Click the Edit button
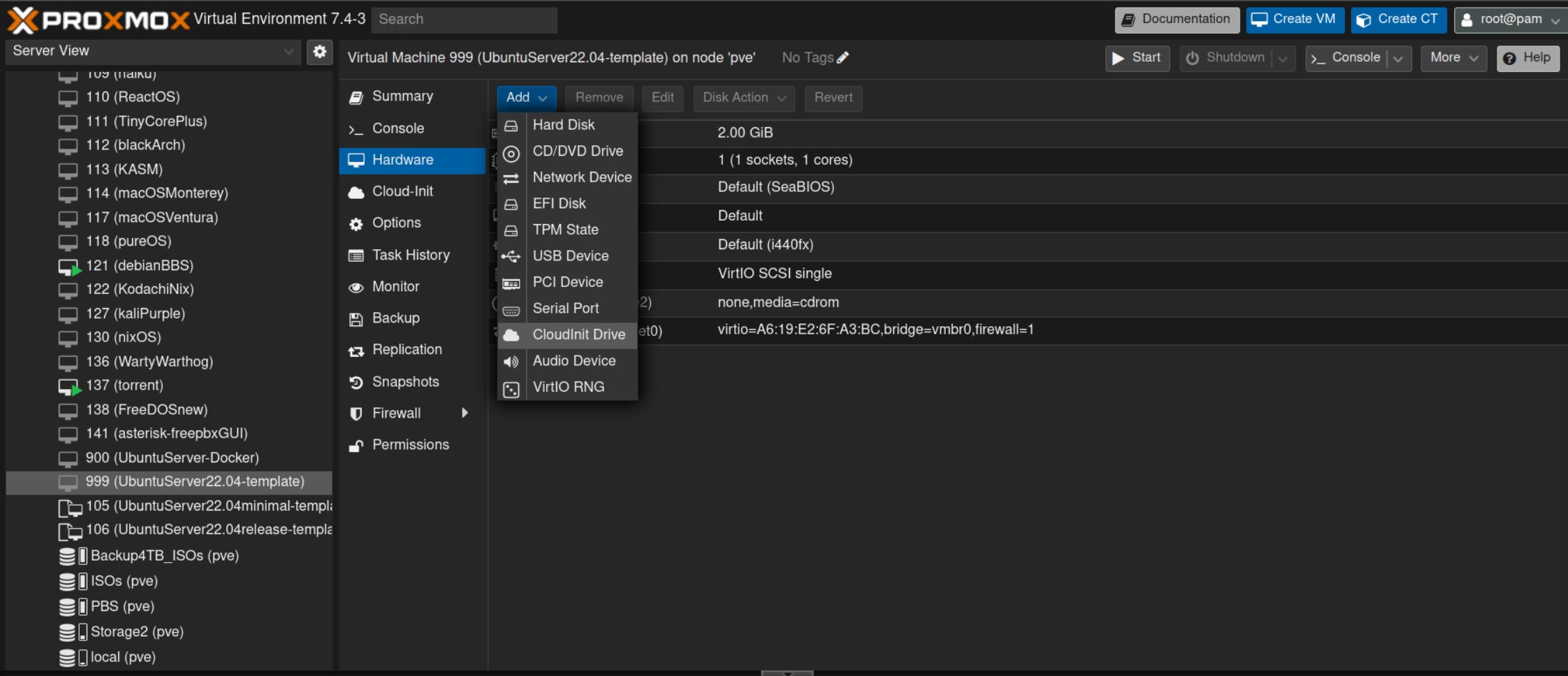Image resolution: width=1568 pixels, height=676 pixels. pyautogui.click(x=663, y=98)
